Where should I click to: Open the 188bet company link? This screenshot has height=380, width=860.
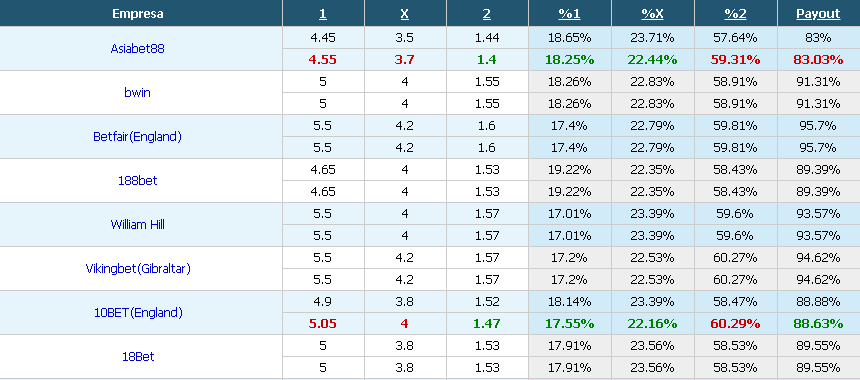137,180
